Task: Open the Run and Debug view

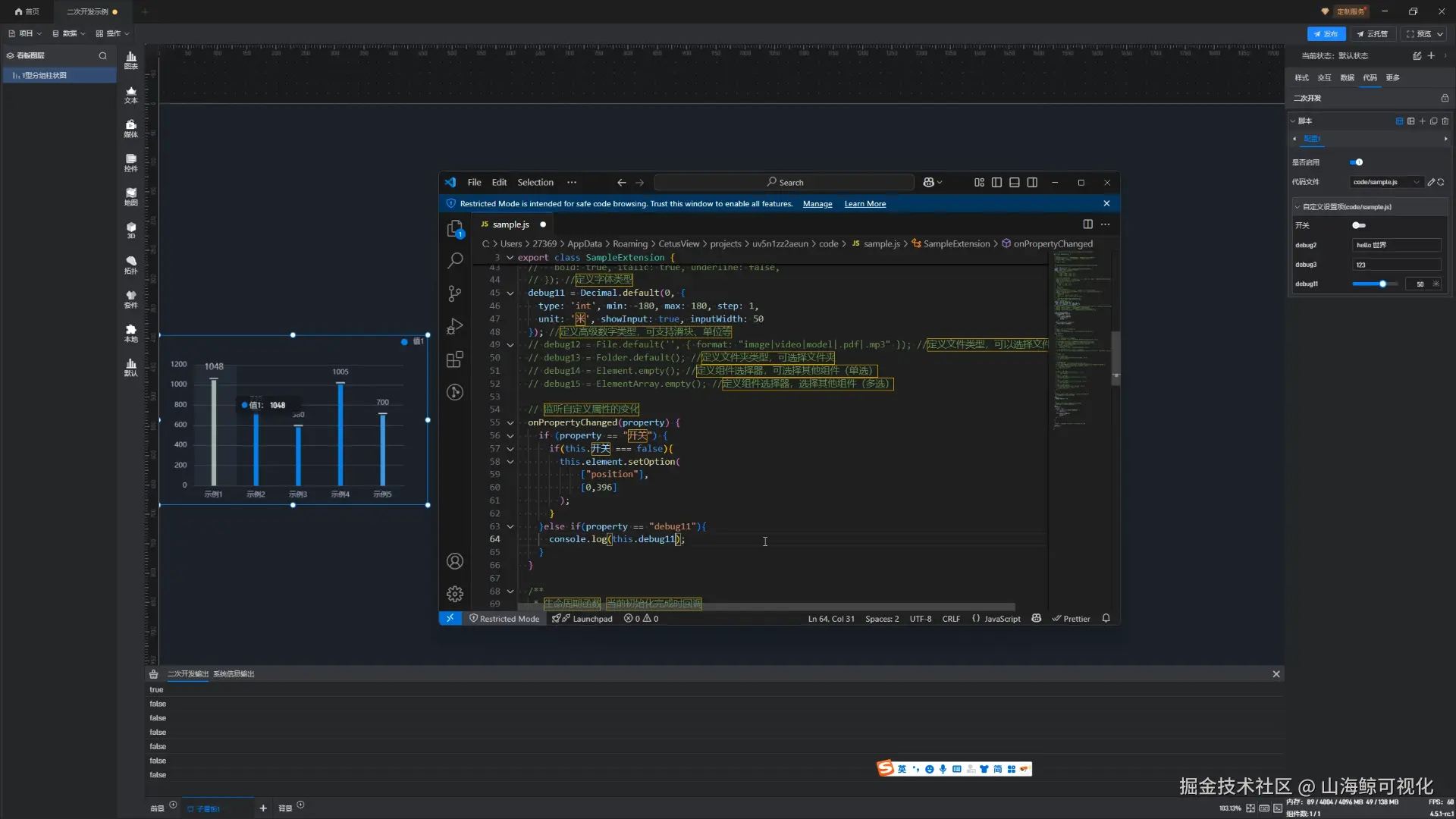Action: click(x=455, y=326)
